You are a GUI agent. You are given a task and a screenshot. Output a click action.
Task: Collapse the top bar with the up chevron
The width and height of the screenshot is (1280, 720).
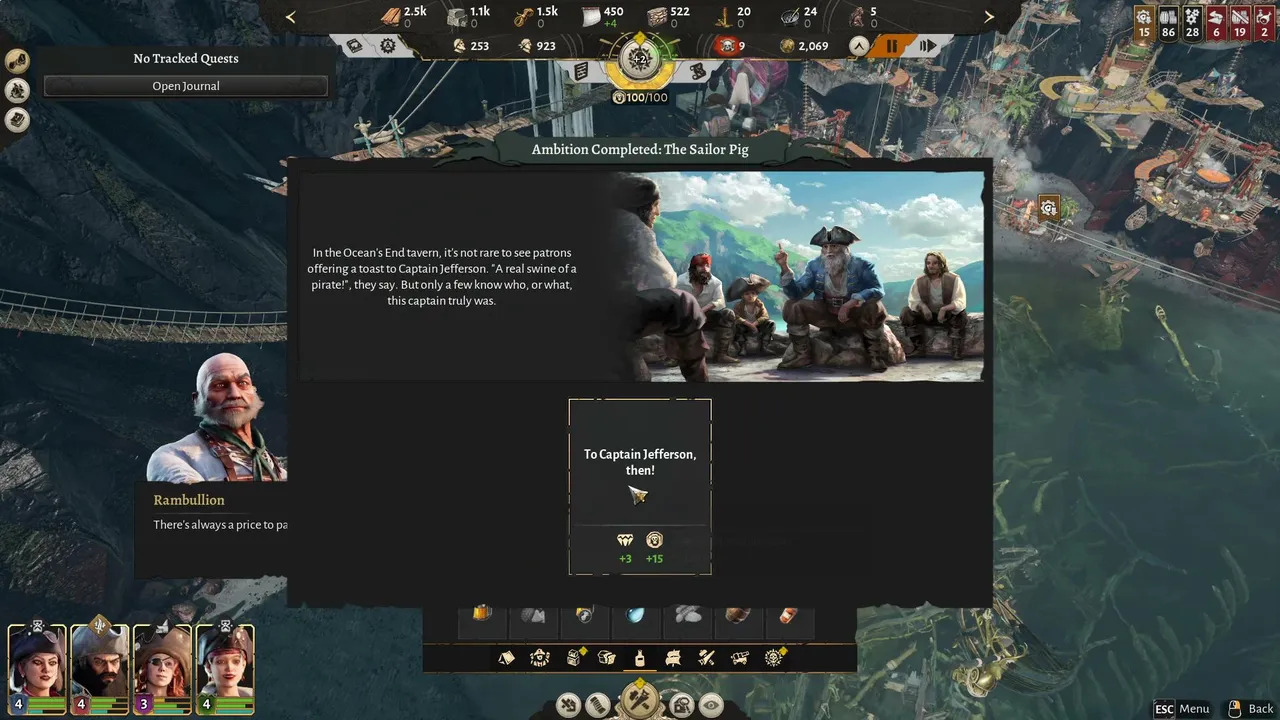click(x=859, y=46)
